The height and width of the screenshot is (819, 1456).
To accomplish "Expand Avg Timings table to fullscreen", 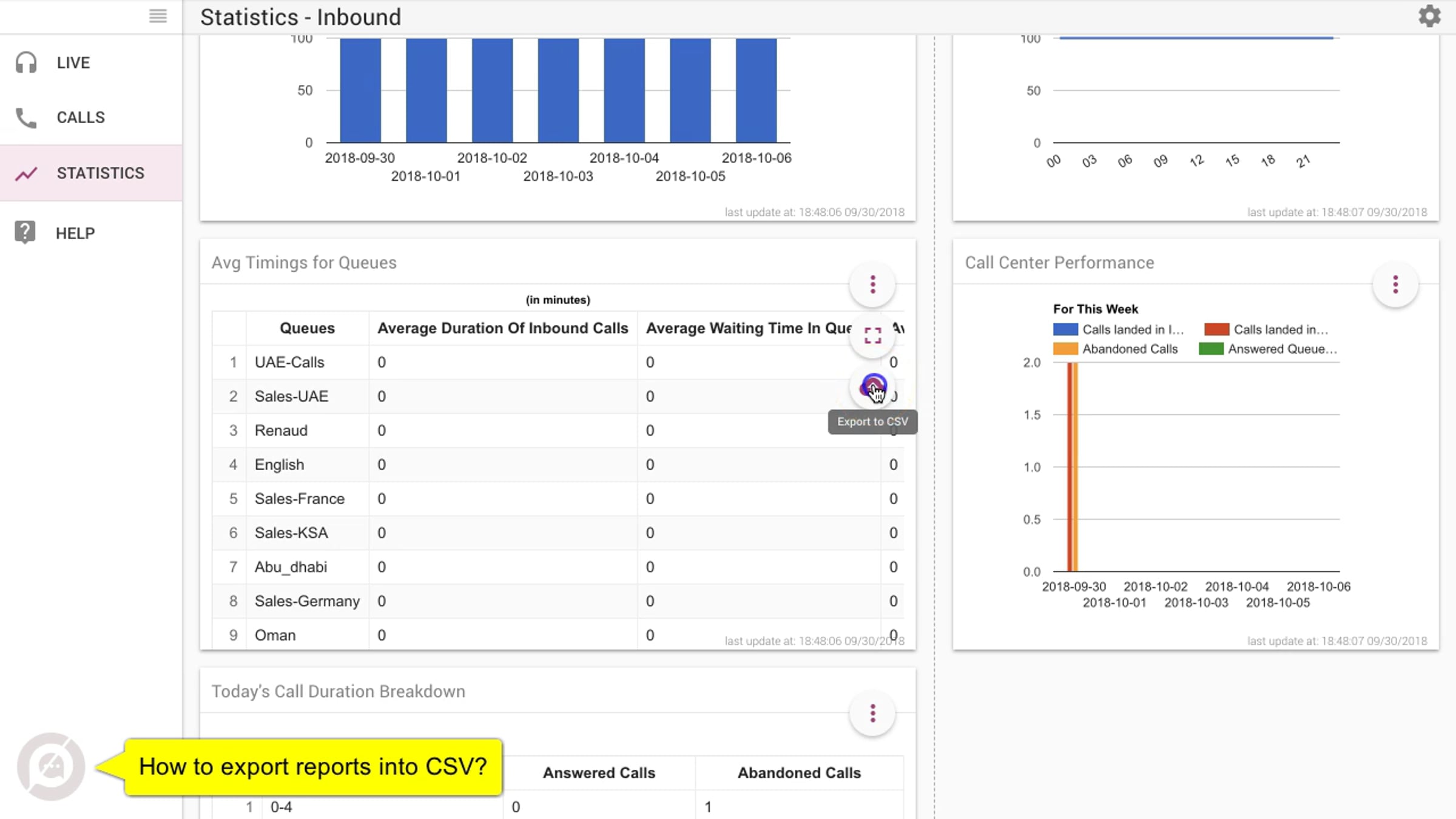I will coord(873,335).
